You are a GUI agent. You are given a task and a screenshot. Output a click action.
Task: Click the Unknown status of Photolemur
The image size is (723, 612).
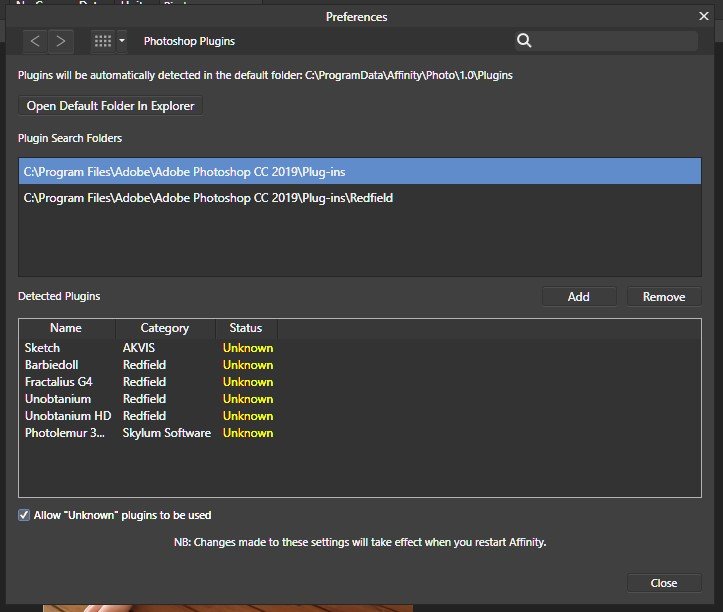tap(248, 433)
